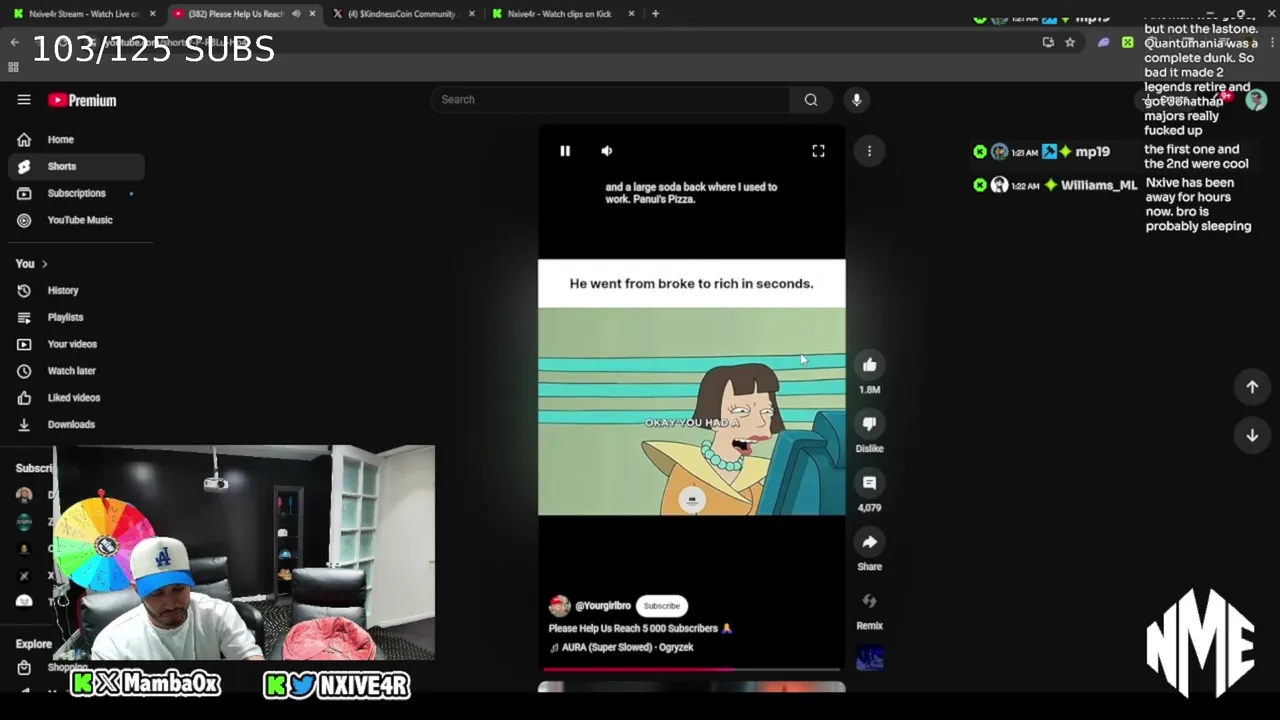Go back with browser back arrow
1280x720 pixels.
pyautogui.click(x=14, y=42)
